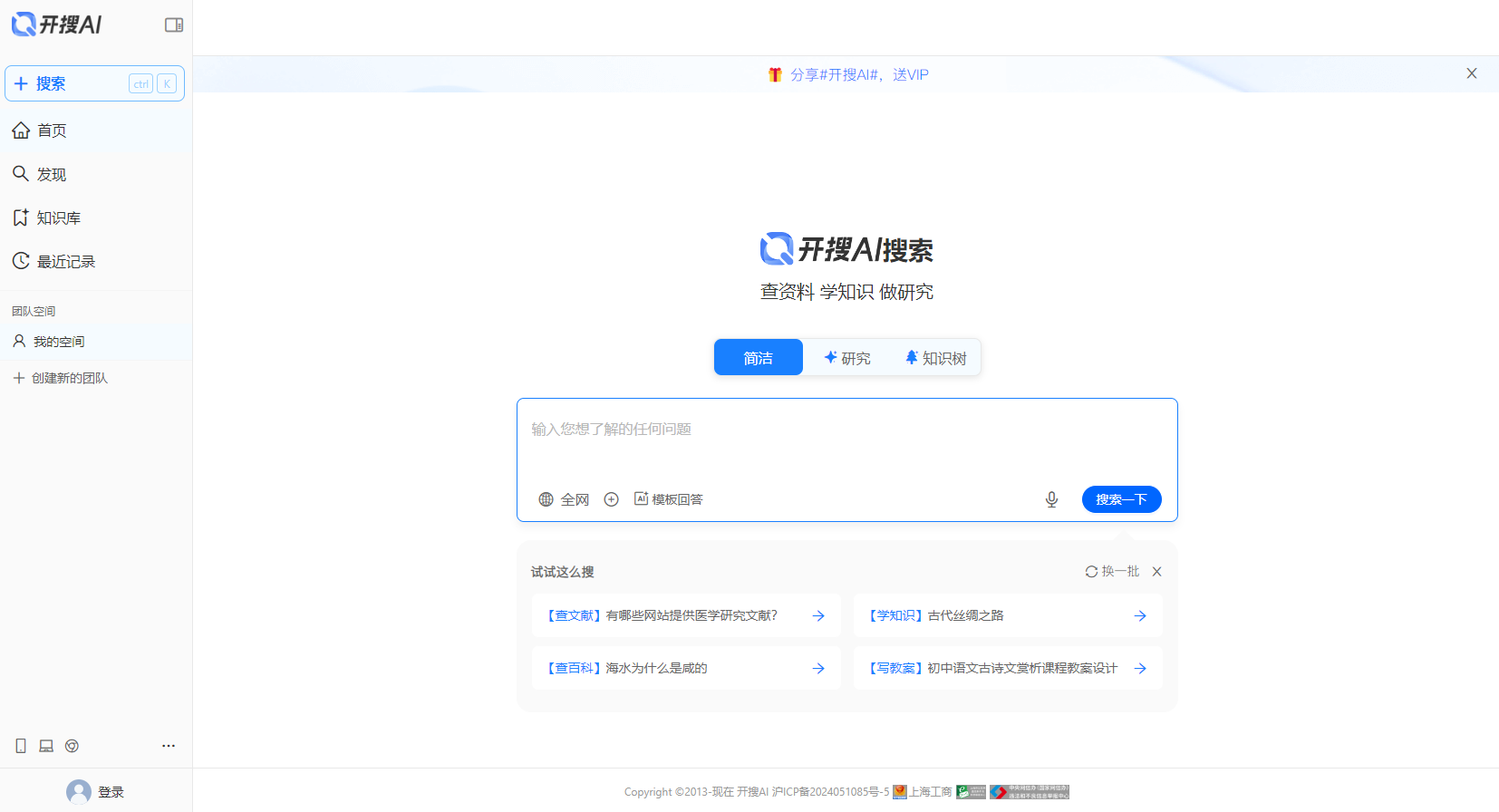Click the 开搜AI logo in sidebar
Screen dimensions: 1499x812
tap(56, 24)
